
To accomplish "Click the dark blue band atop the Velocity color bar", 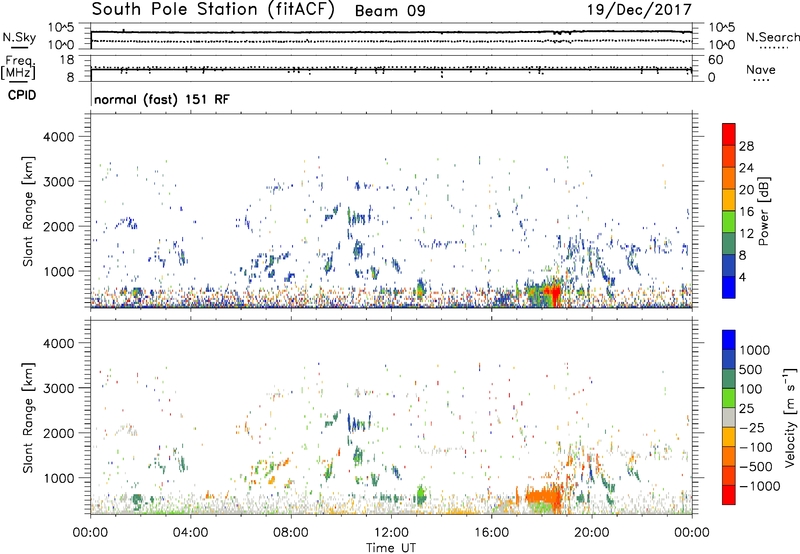I will [x=729, y=340].
